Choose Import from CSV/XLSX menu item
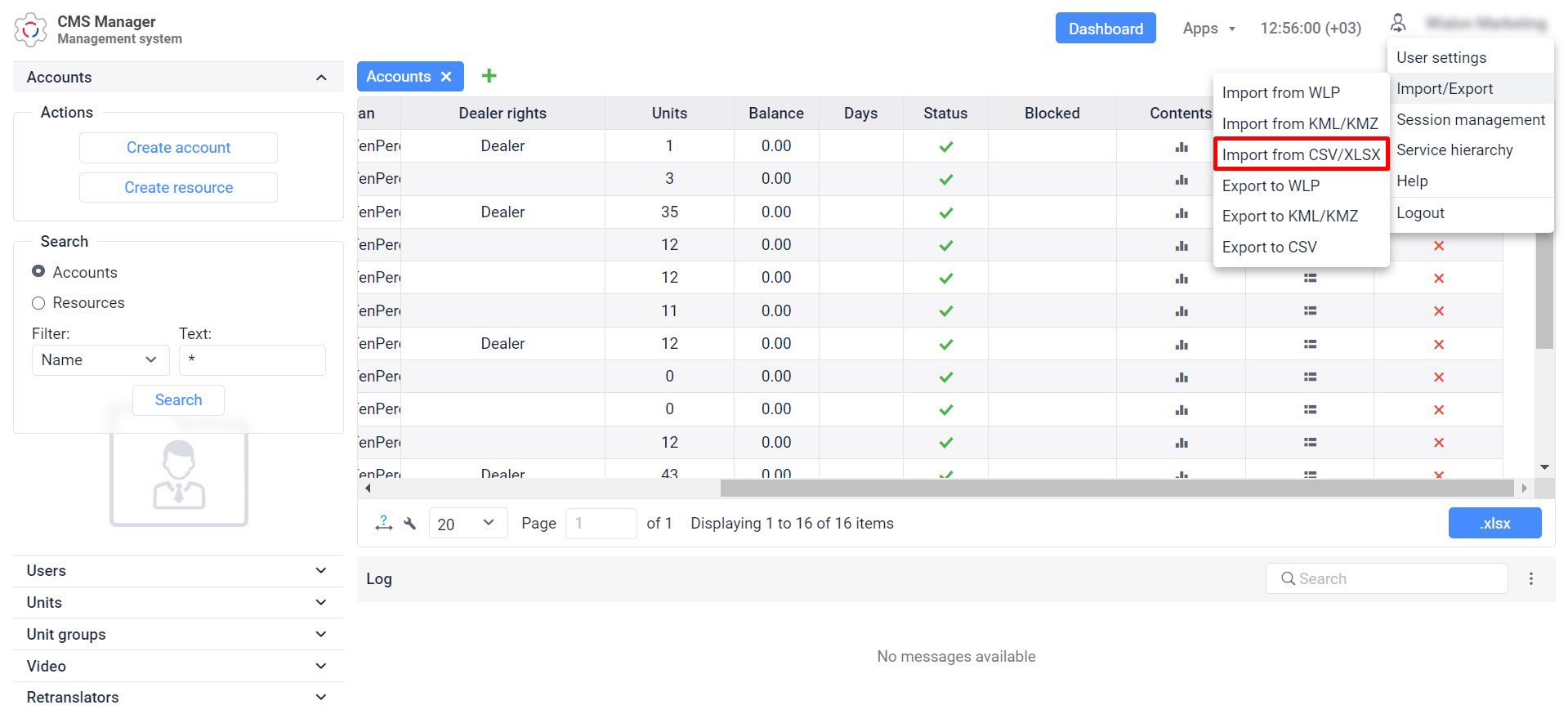The width and height of the screenshot is (1568, 723). 1300,154
